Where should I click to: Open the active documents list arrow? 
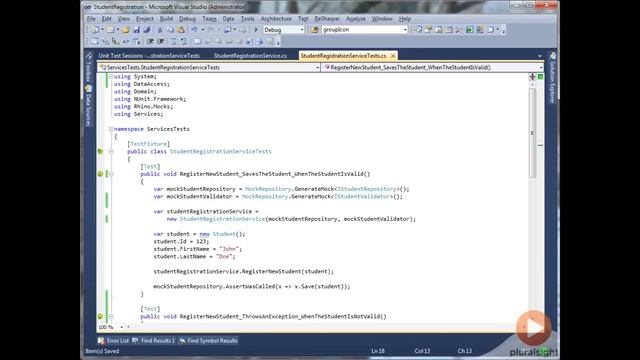point(540,56)
